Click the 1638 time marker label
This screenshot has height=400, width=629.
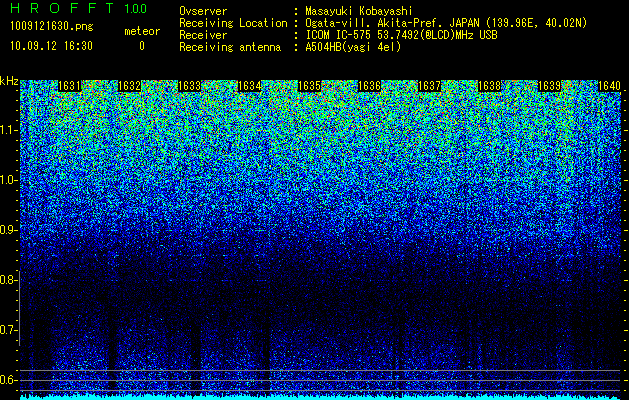point(490,86)
